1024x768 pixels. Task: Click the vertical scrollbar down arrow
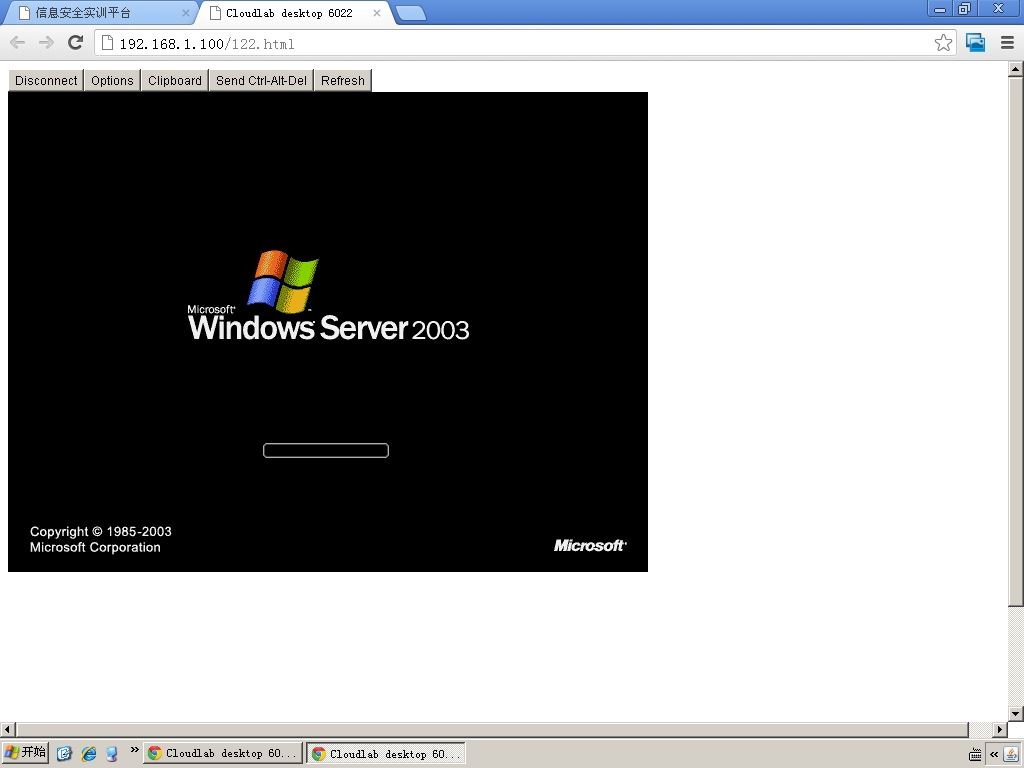click(x=1016, y=713)
